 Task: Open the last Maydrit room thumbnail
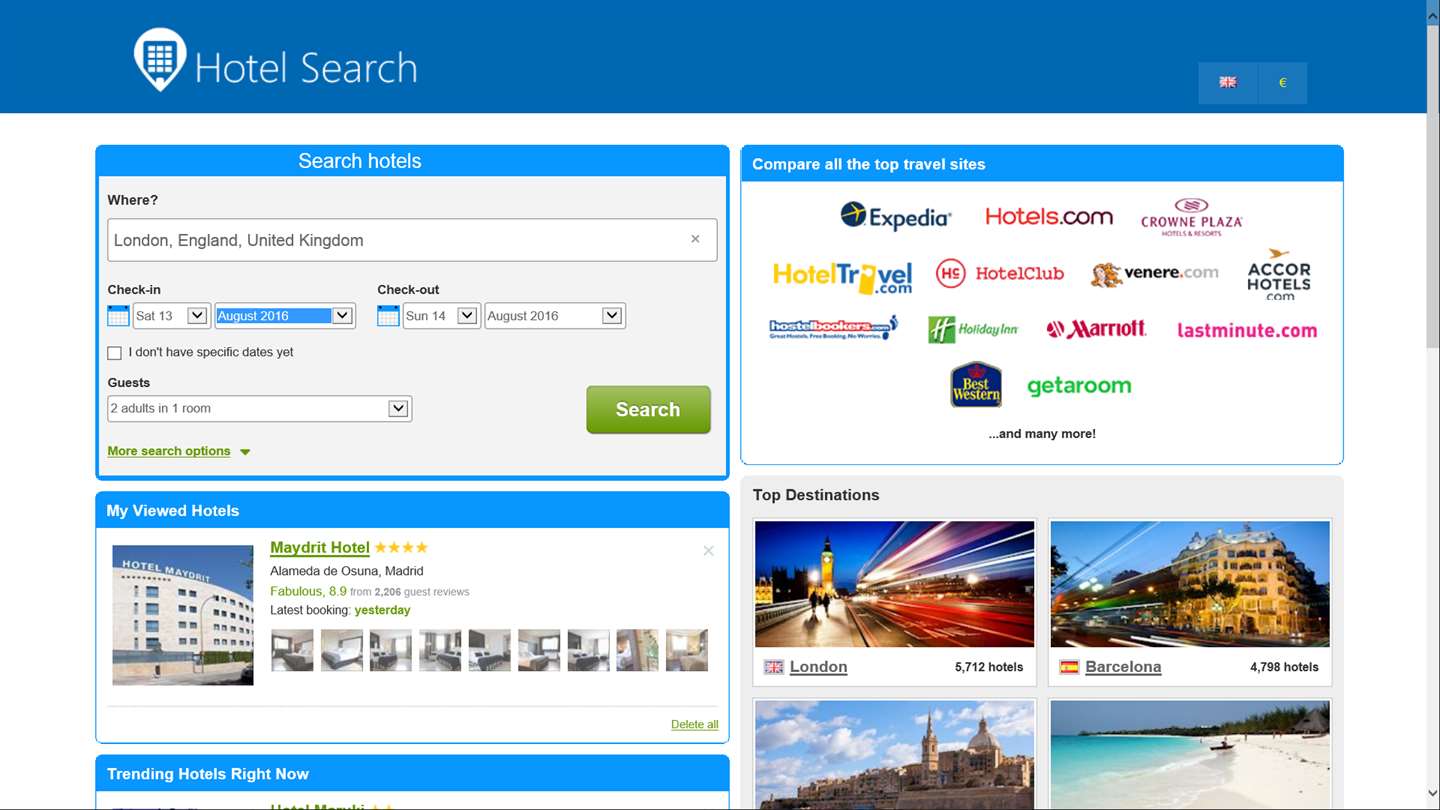(687, 650)
